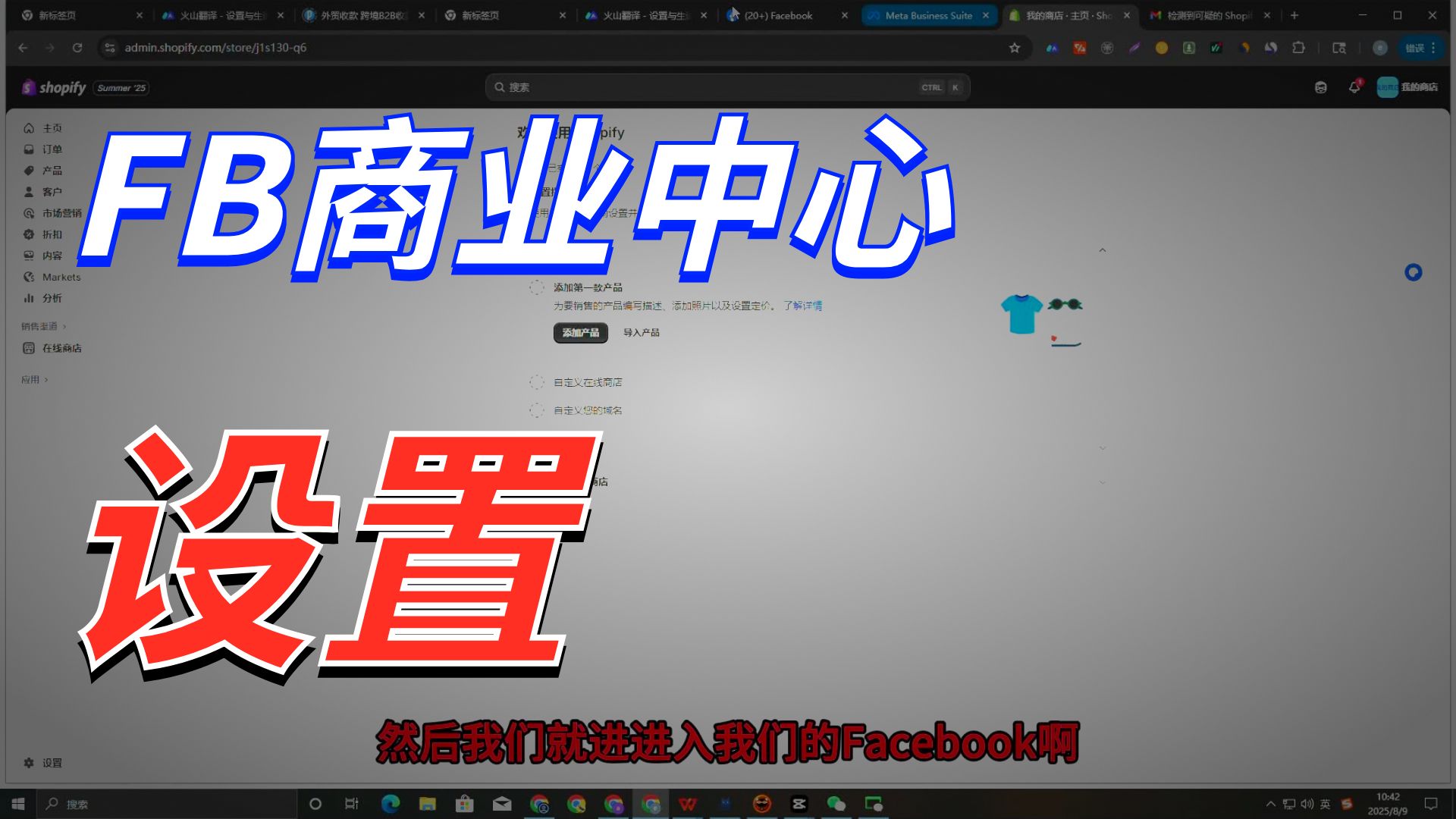Expand the 销售渠道 sales channels section
This screenshot has width=1456, height=819.
point(44,326)
